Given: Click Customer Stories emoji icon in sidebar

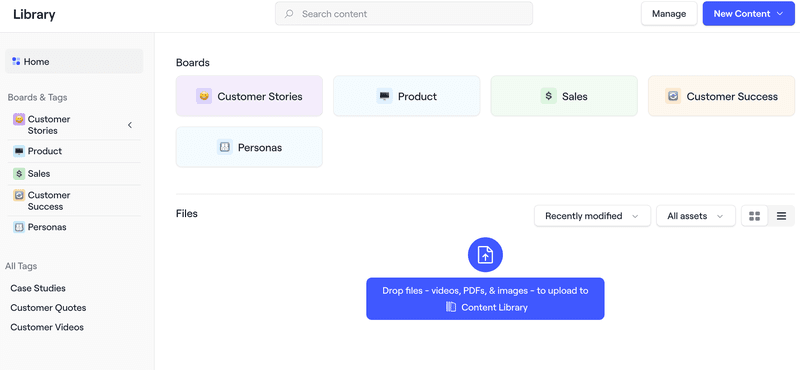Looking at the screenshot, I should [19, 119].
